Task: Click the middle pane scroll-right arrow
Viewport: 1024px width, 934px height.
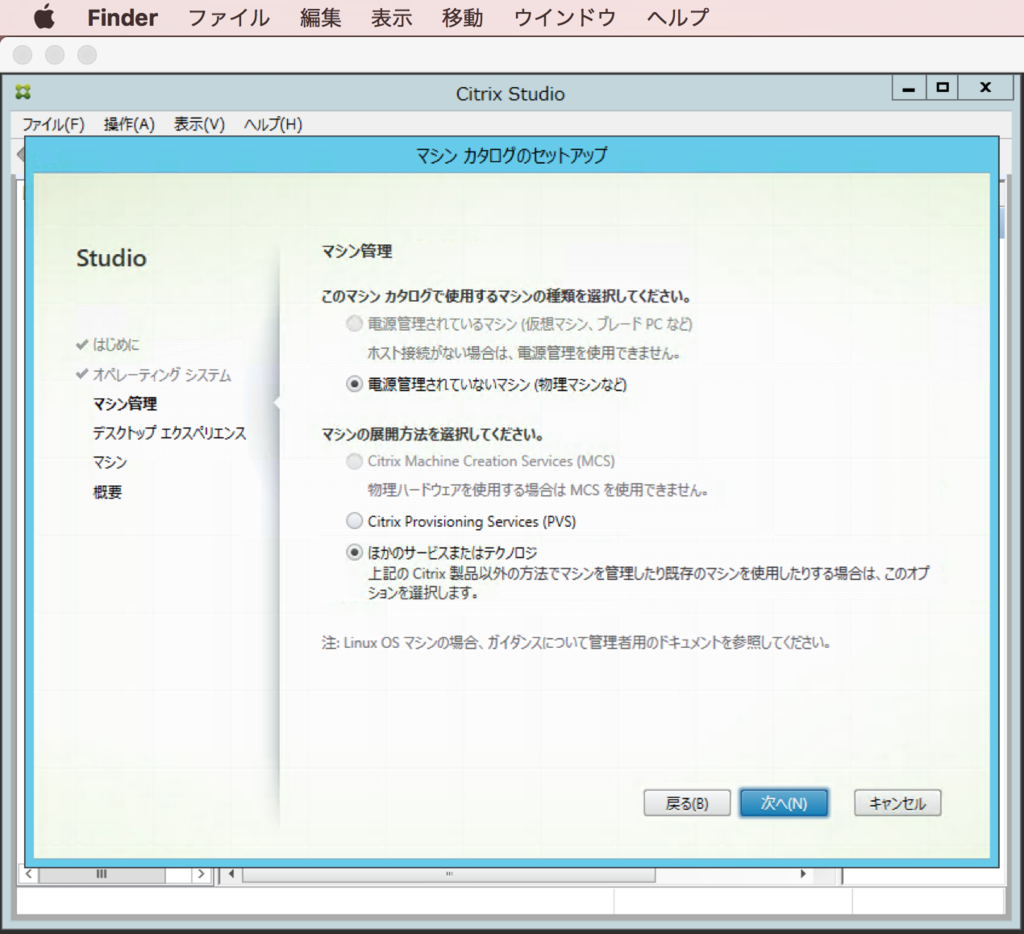Action: click(803, 874)
